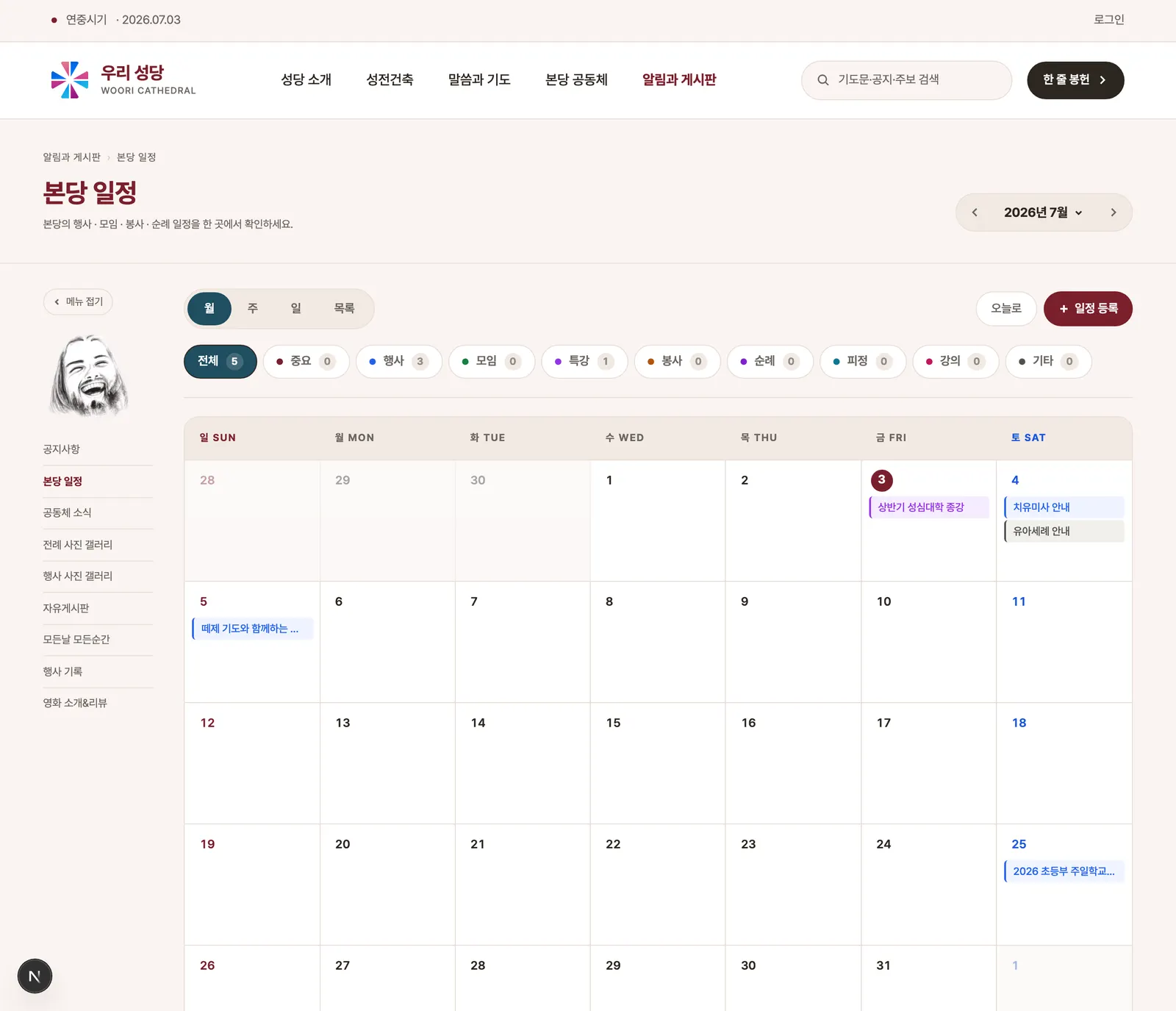
Task: Click the 연중시기 liturgical season label
Action: click(x=86, y=20)
